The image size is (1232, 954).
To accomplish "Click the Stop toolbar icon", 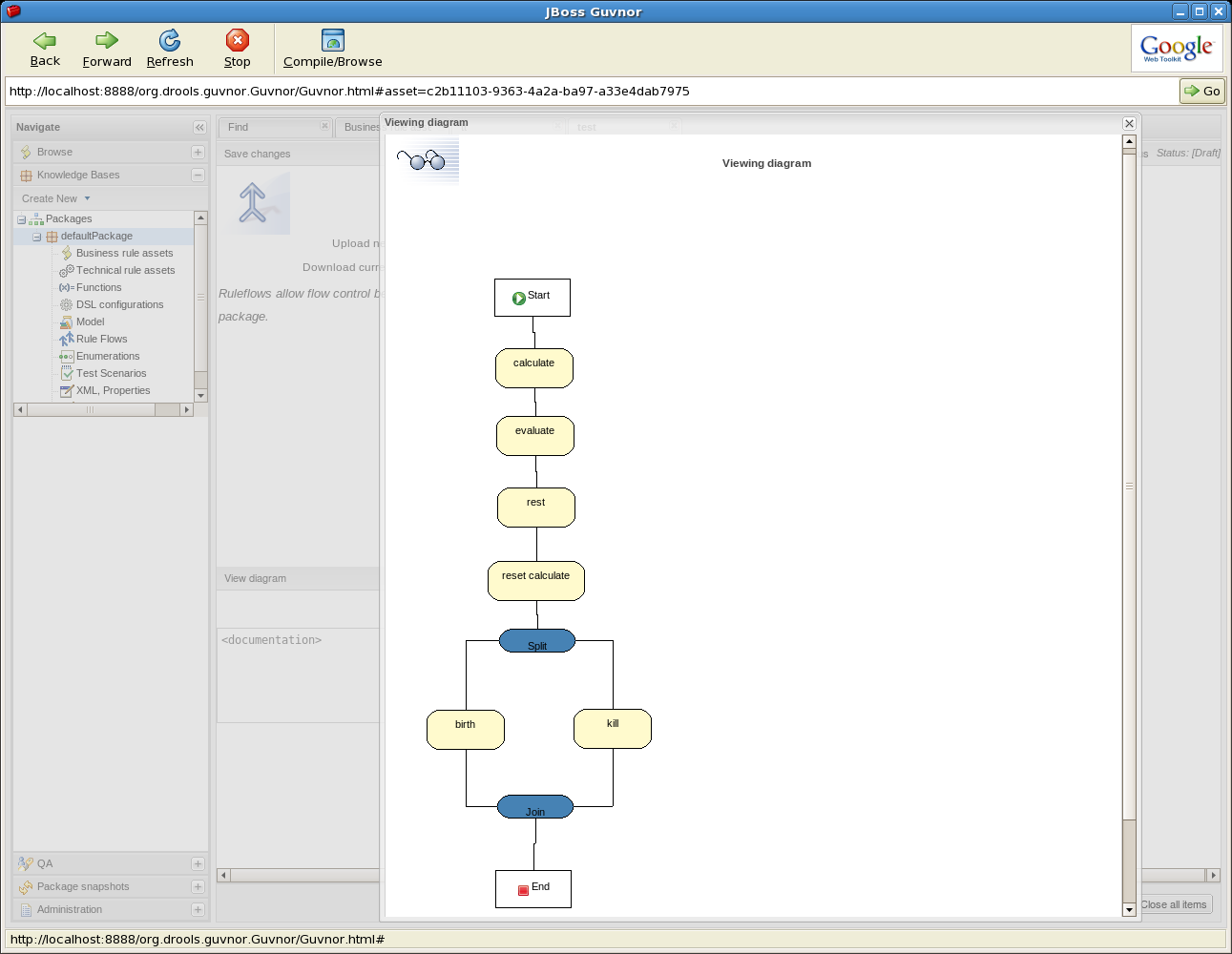I will pyautogui.click(x=238, y=40).
